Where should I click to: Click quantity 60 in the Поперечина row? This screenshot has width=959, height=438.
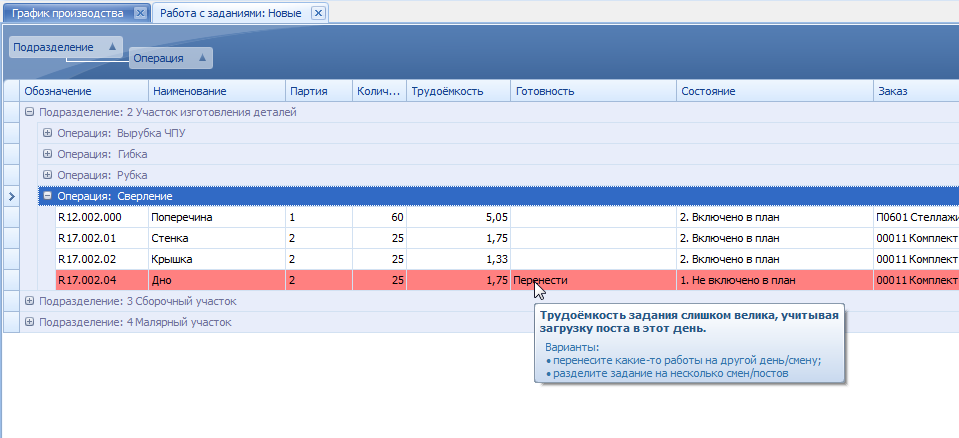[x=379, y=217]
